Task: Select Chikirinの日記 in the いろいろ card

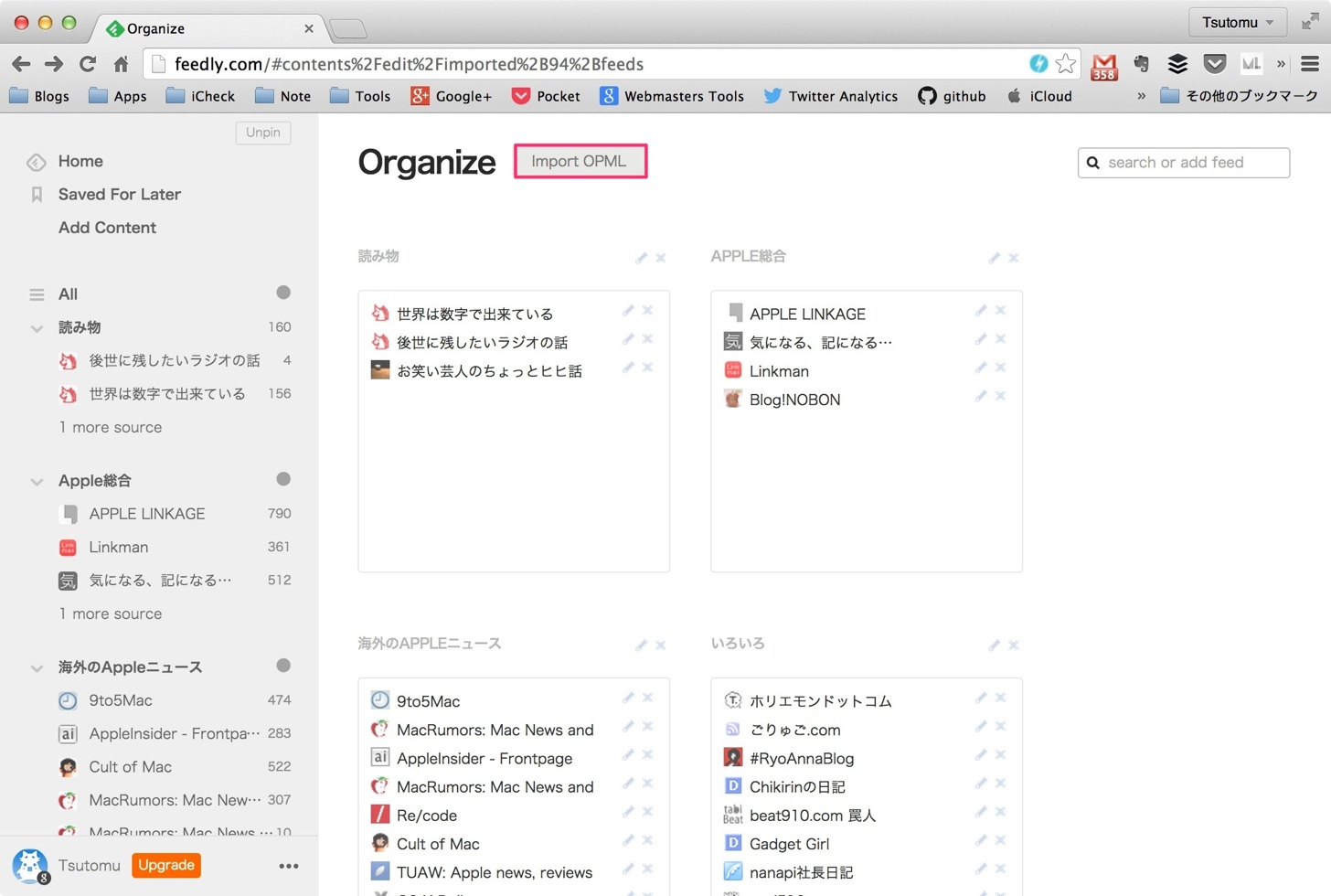Action: click(797, 787)
